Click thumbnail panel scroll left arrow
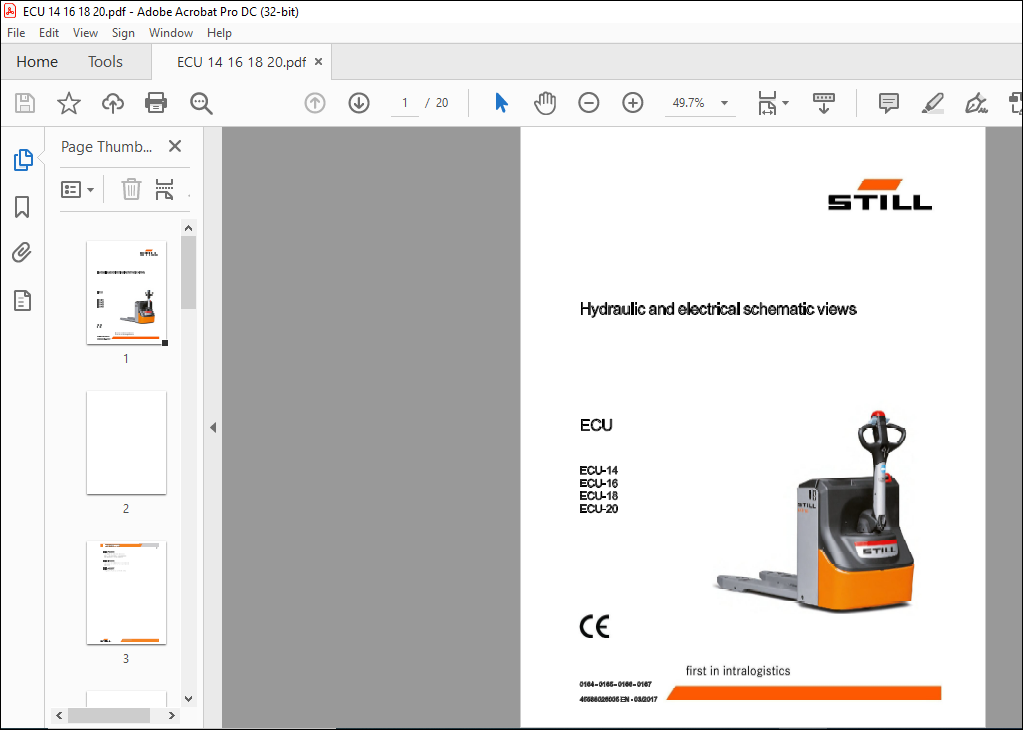This screenshot has height=730, width=1023. [x=59, y=716]
